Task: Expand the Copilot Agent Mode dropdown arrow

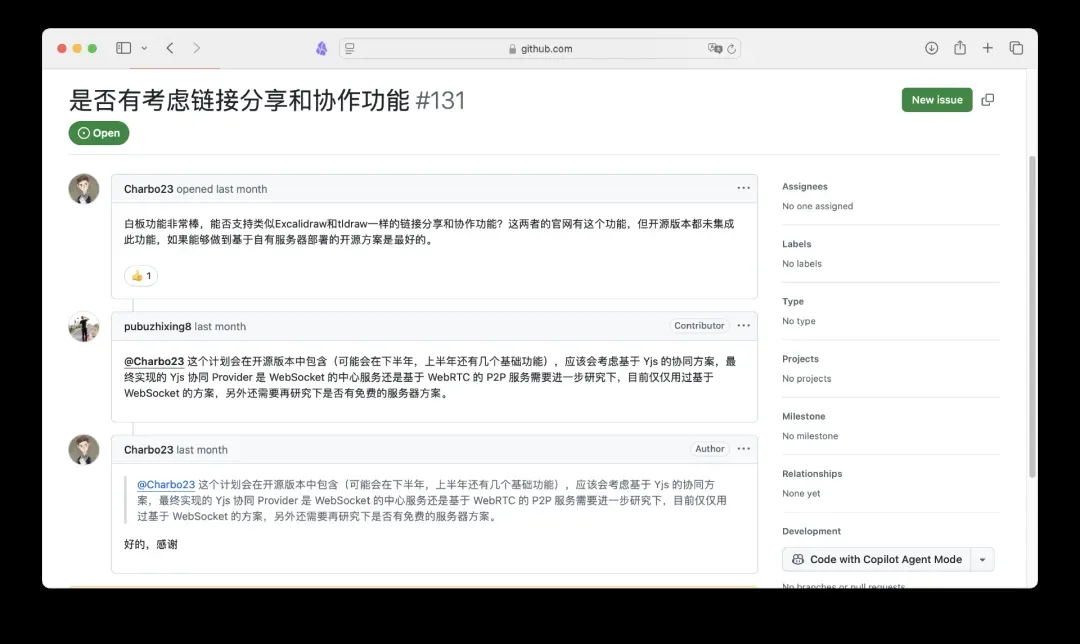Action: click(982, 560)
